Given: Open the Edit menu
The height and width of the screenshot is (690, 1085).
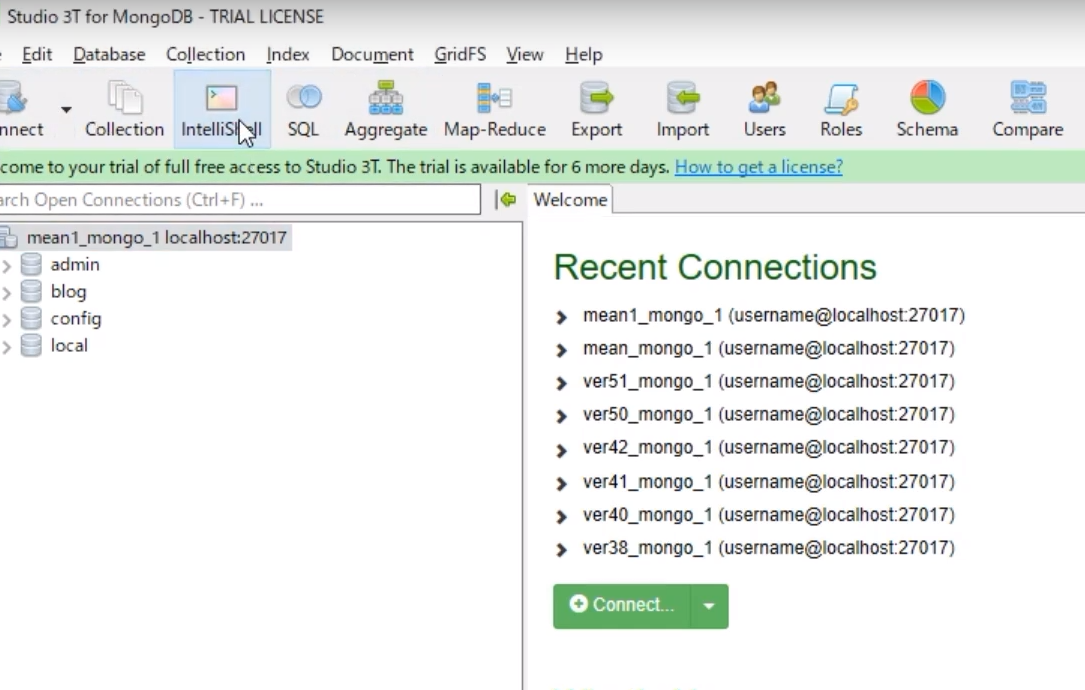Looking at the screenshot, I should click(37, 54).
